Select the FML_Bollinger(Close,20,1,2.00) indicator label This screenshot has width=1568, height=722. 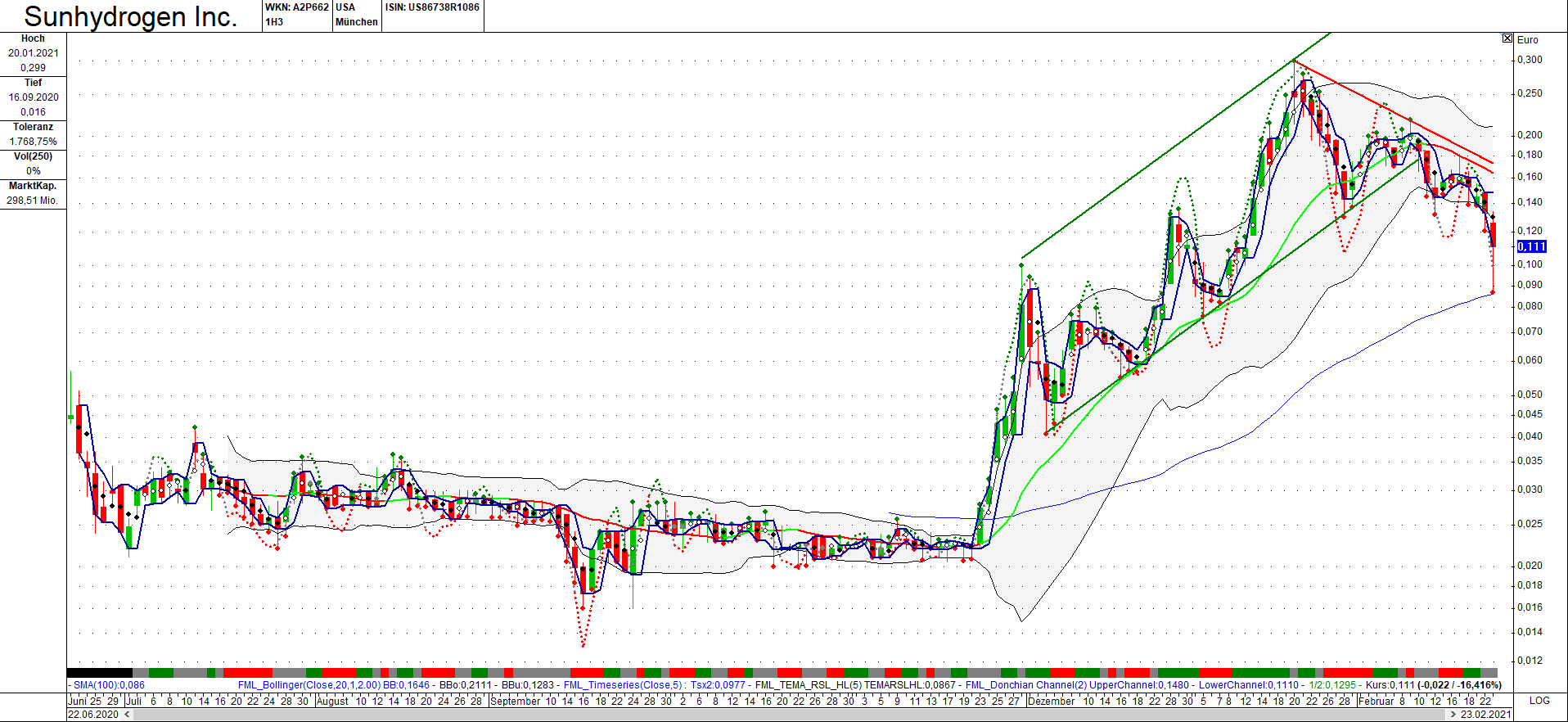point(309,685)
